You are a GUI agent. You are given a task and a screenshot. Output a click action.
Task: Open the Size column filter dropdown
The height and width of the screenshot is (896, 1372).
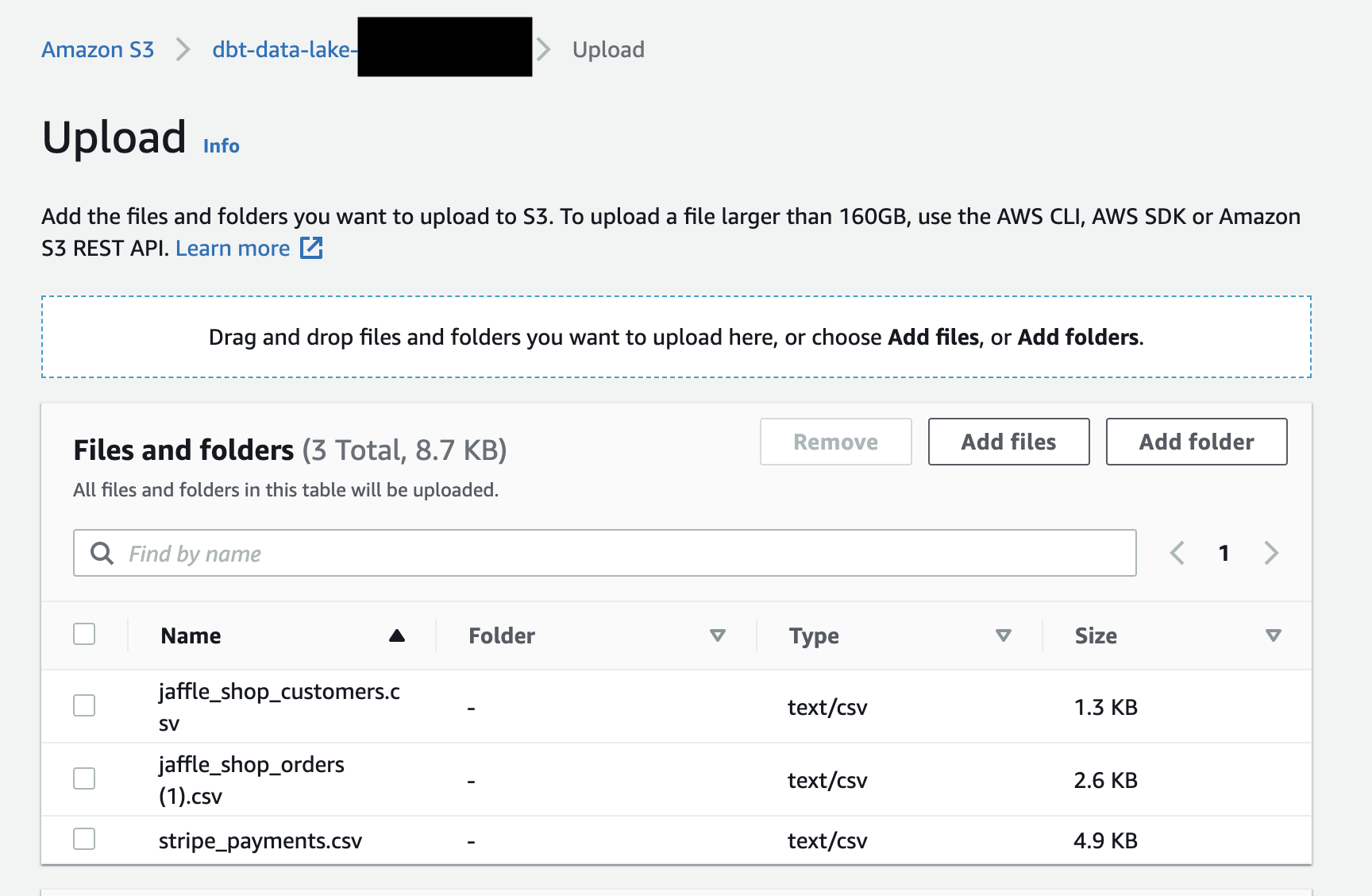[1274, 635]
